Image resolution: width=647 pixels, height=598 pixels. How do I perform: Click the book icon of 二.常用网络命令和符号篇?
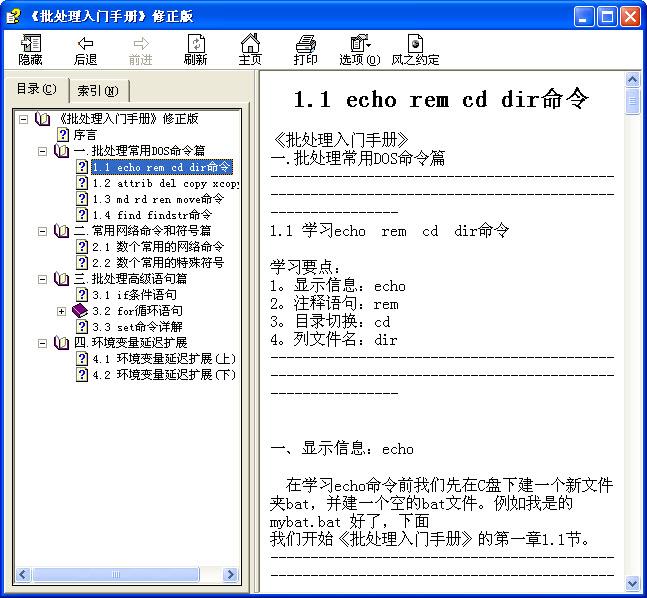pos(61,231)
